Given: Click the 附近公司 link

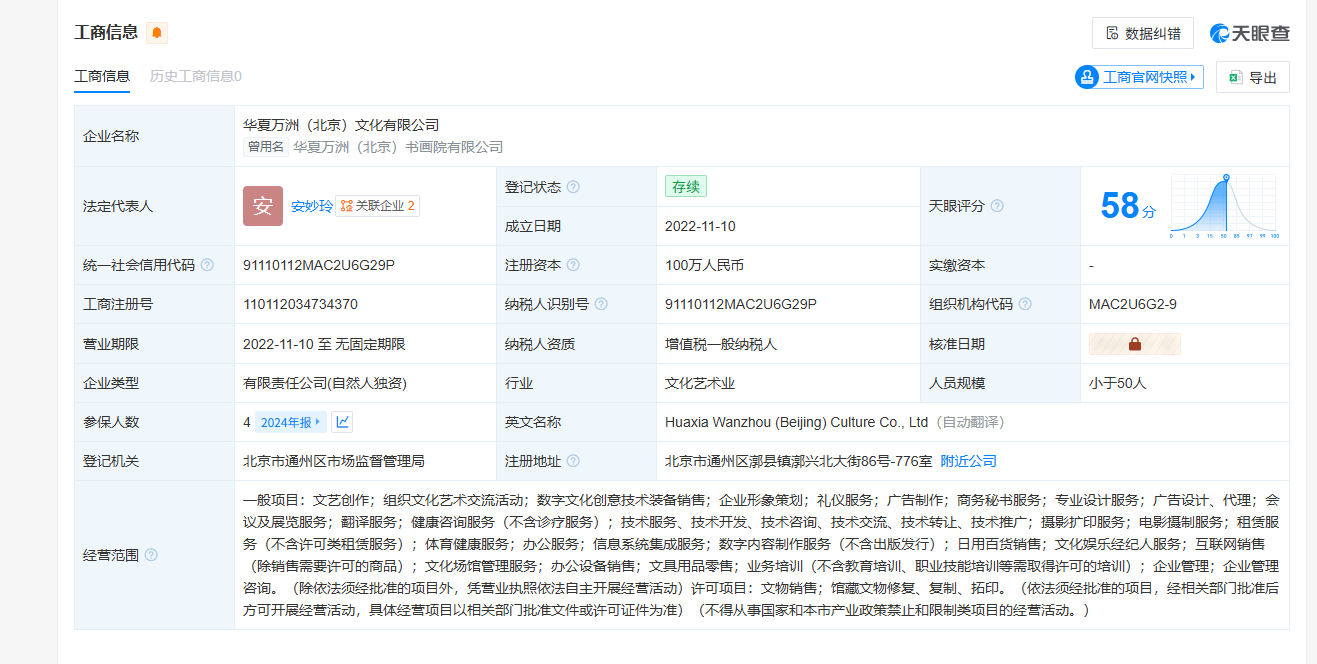Looking at the screenshot, I should (x=968, y=461).
